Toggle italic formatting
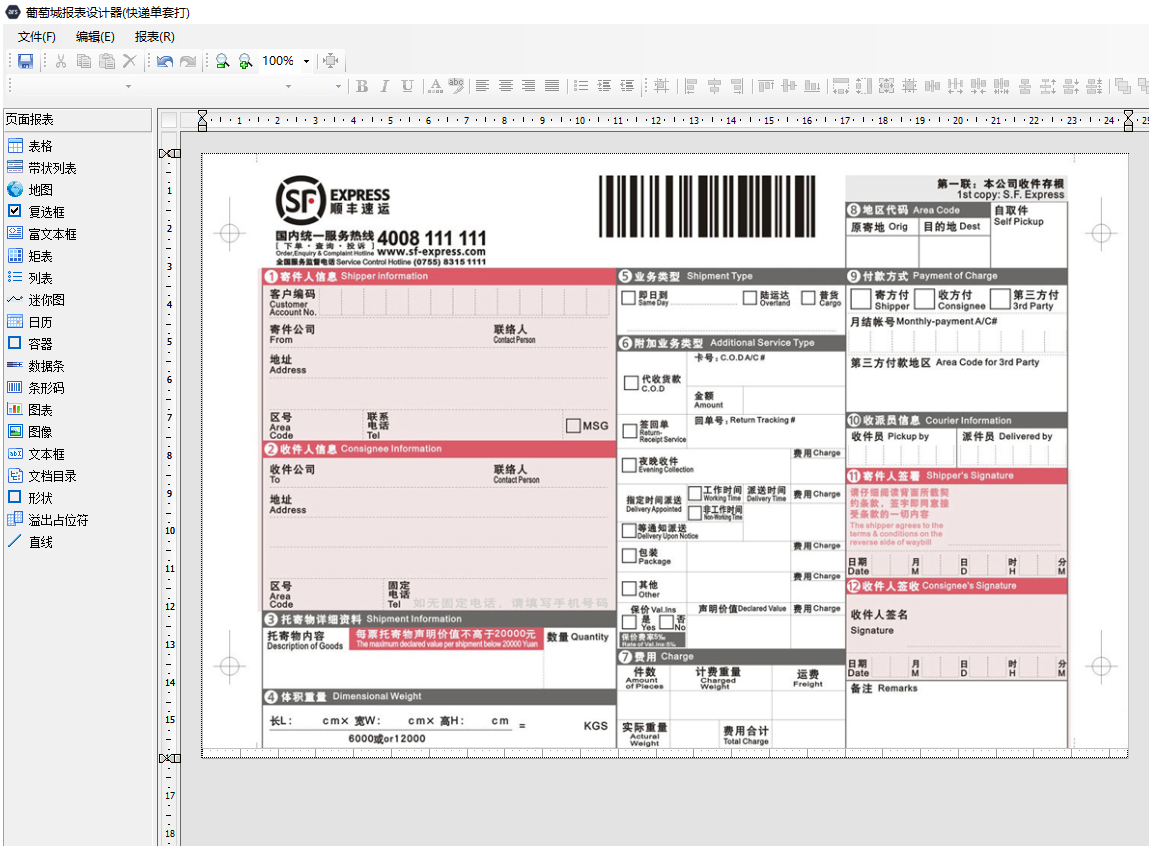This screenshot has height=849, width=1152. 384,86
